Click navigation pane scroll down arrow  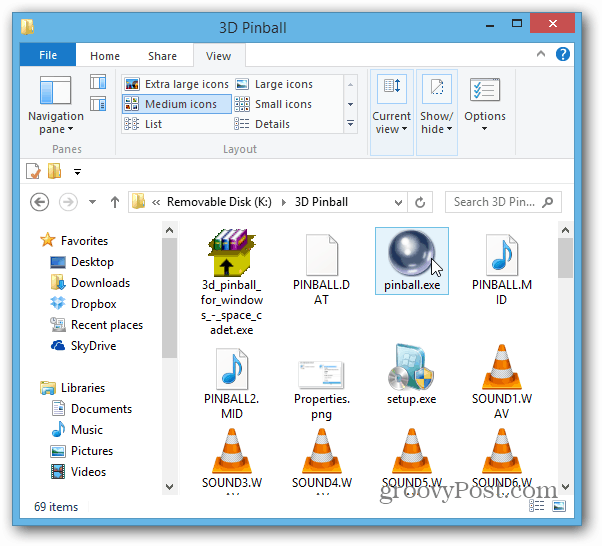point(169,486)
